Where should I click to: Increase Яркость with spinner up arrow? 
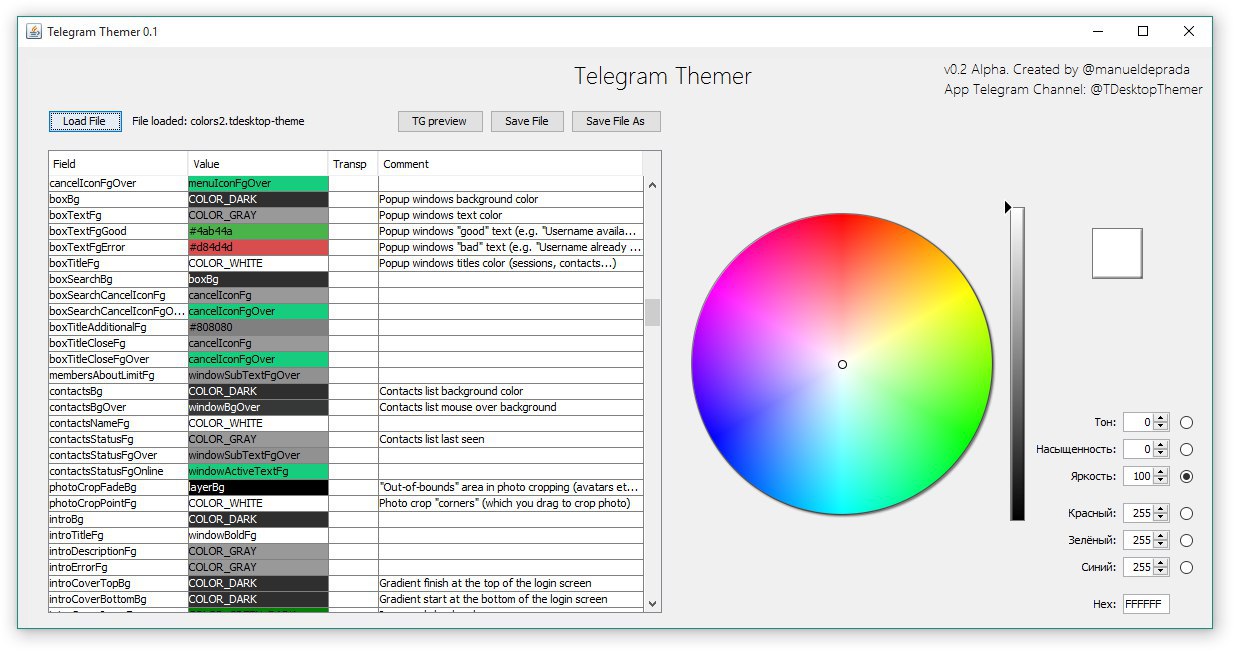(1161, 472)
